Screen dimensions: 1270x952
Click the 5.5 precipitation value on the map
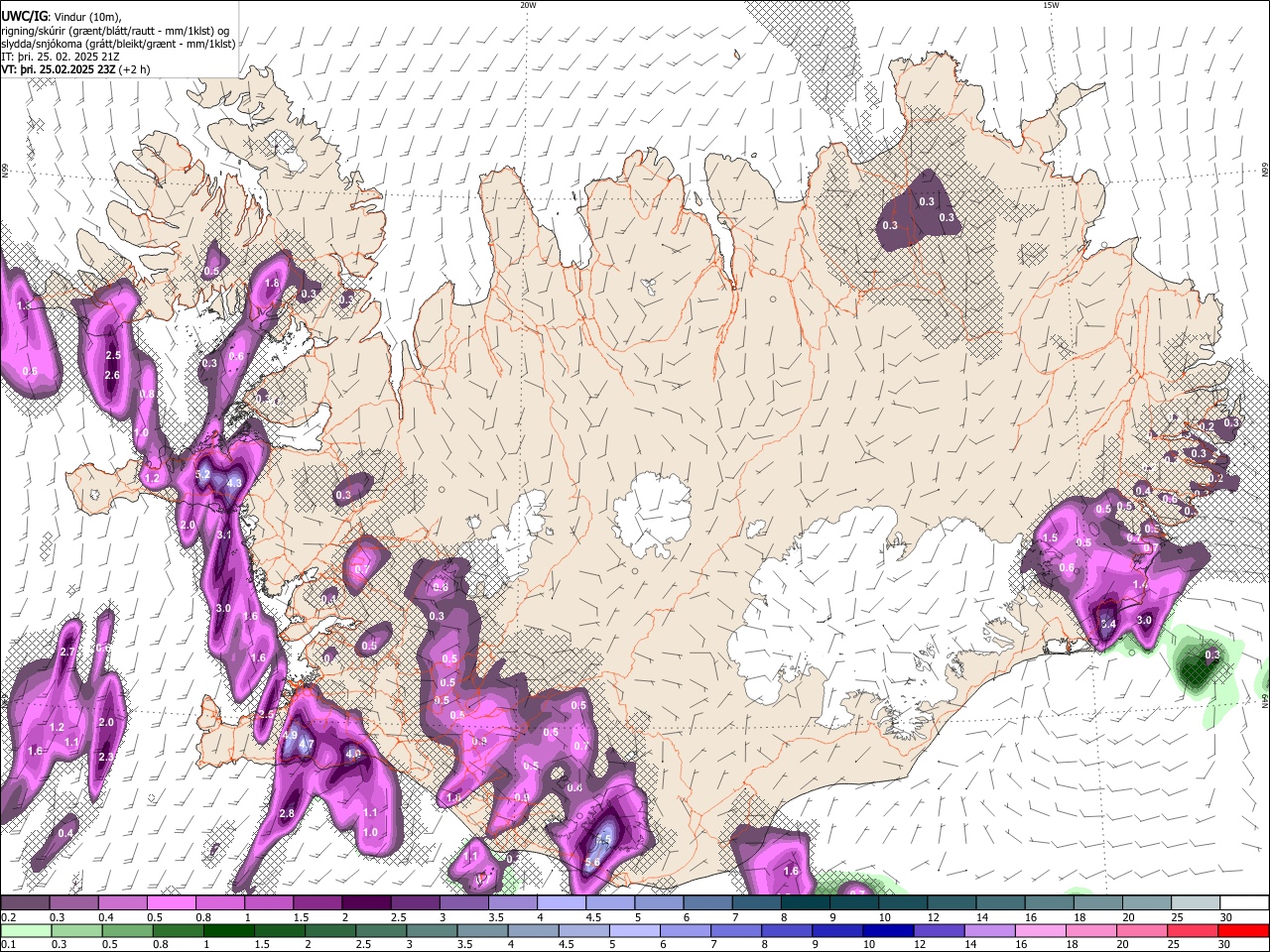602,840
